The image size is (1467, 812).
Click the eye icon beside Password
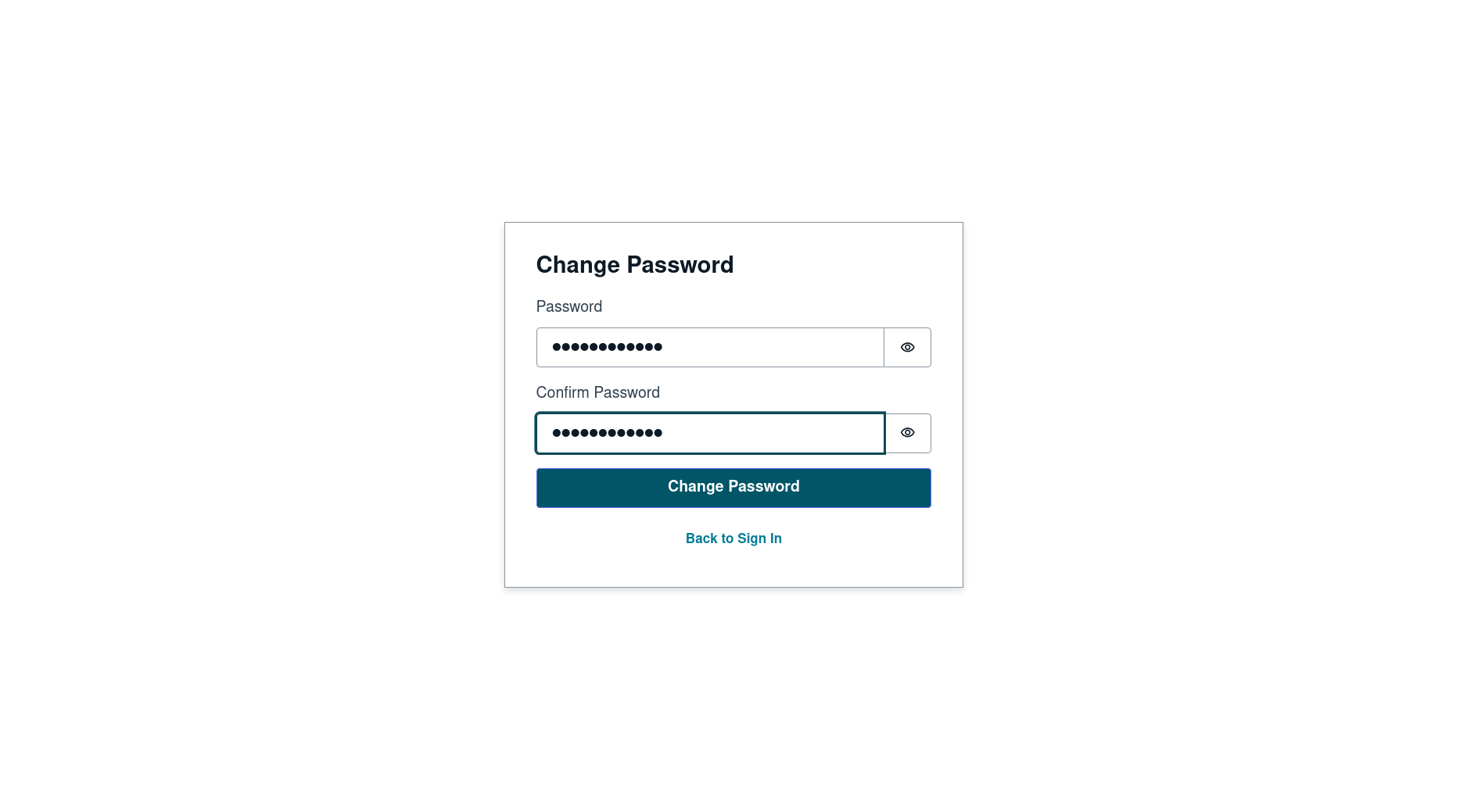click(x=907, y=347)
